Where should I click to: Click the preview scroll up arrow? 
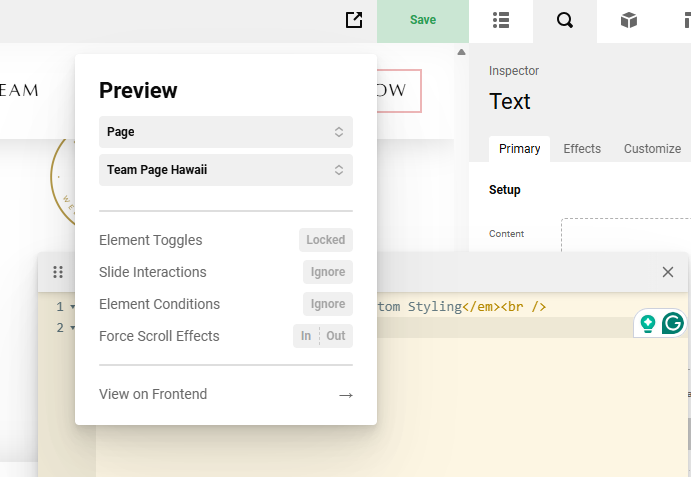pyautogui.click(x=461, y=52)
